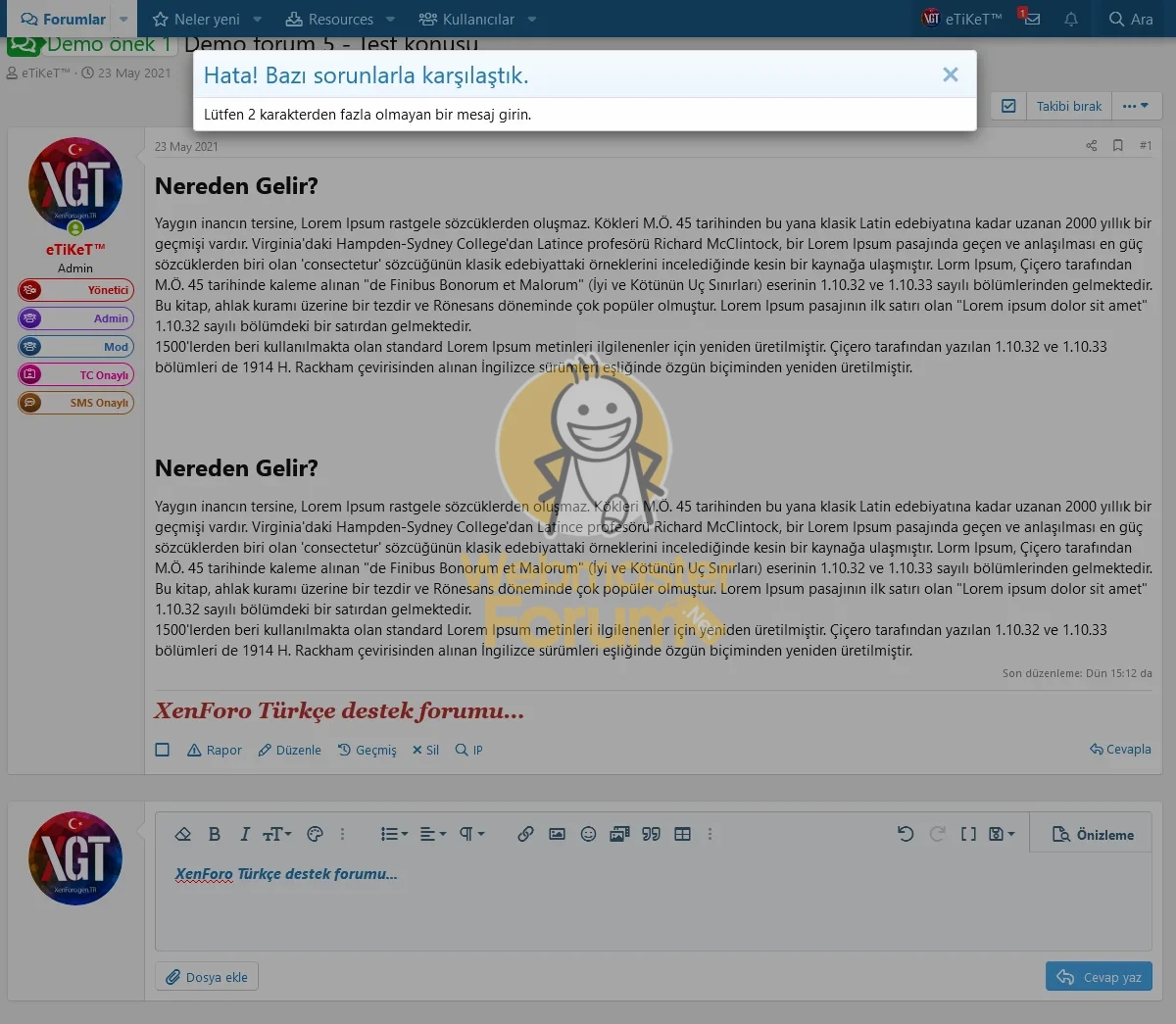The height and width of the screenshot is (1024, 1176).
Task: Click the Demo önek 1 thread prefix
Action: [x=92, y=44]
